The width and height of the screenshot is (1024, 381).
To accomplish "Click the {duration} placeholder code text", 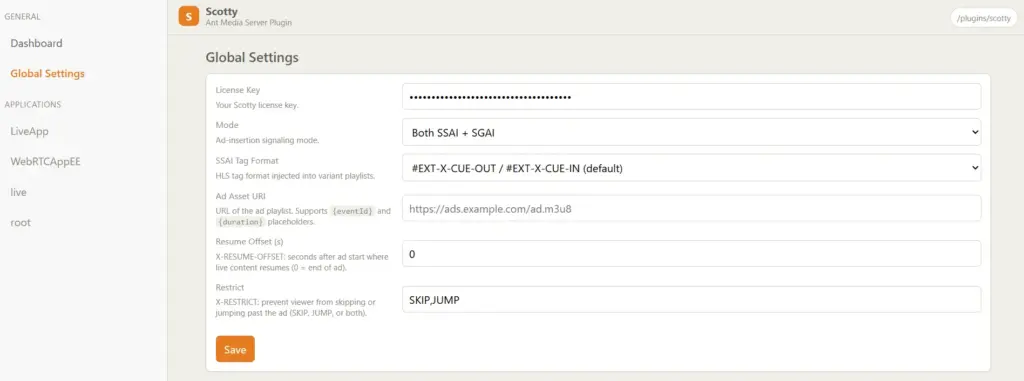I will pos(240,222).
